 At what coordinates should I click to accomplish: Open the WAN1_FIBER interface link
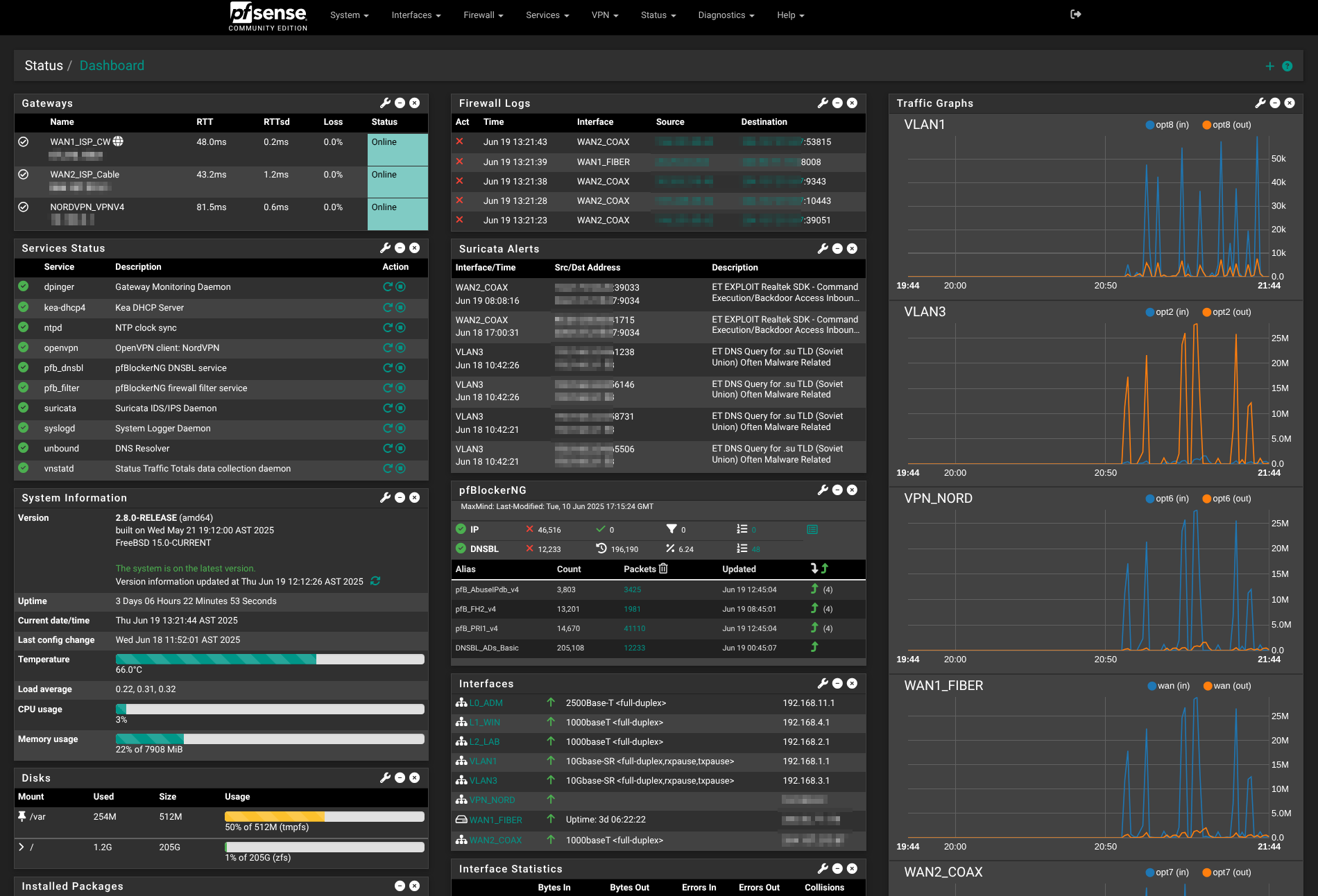(496, 820)
